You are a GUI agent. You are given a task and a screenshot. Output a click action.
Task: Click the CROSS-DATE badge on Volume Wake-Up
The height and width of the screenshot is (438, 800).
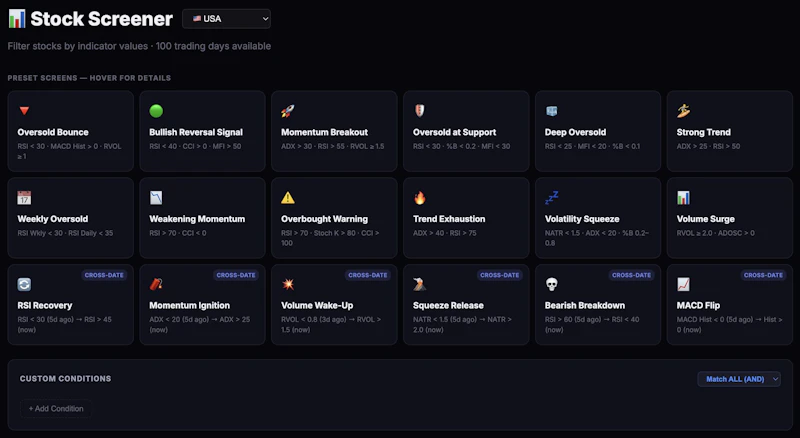tap(367, 275)
